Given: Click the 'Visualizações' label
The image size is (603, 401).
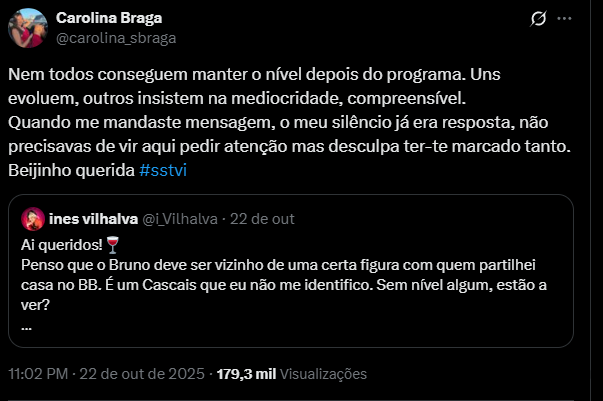Looking at the screenshot, I should click(x=323, y=374).
